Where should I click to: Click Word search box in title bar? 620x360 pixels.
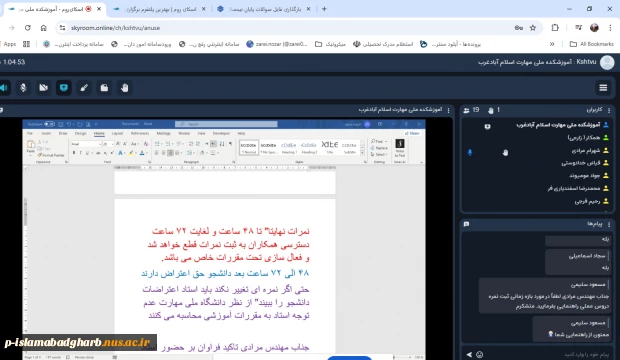226,124
